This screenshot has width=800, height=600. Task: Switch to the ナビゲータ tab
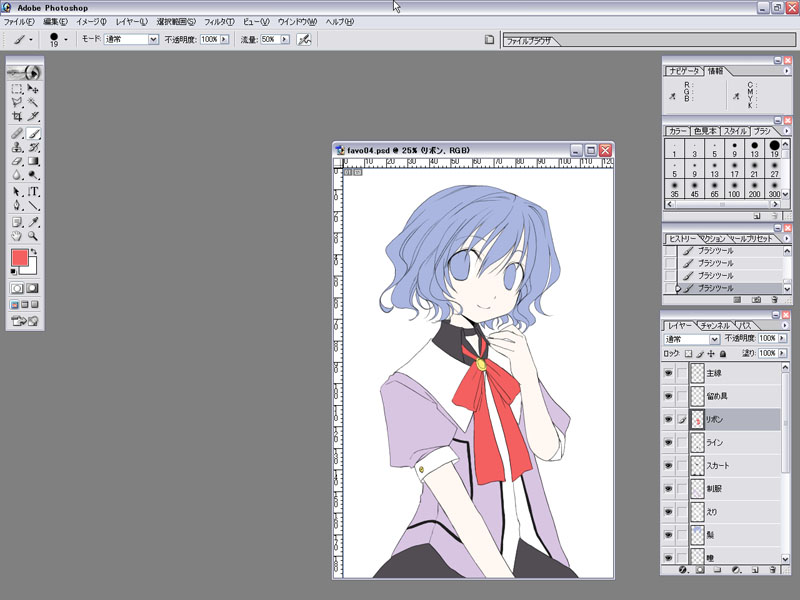(x=684, y=71)
